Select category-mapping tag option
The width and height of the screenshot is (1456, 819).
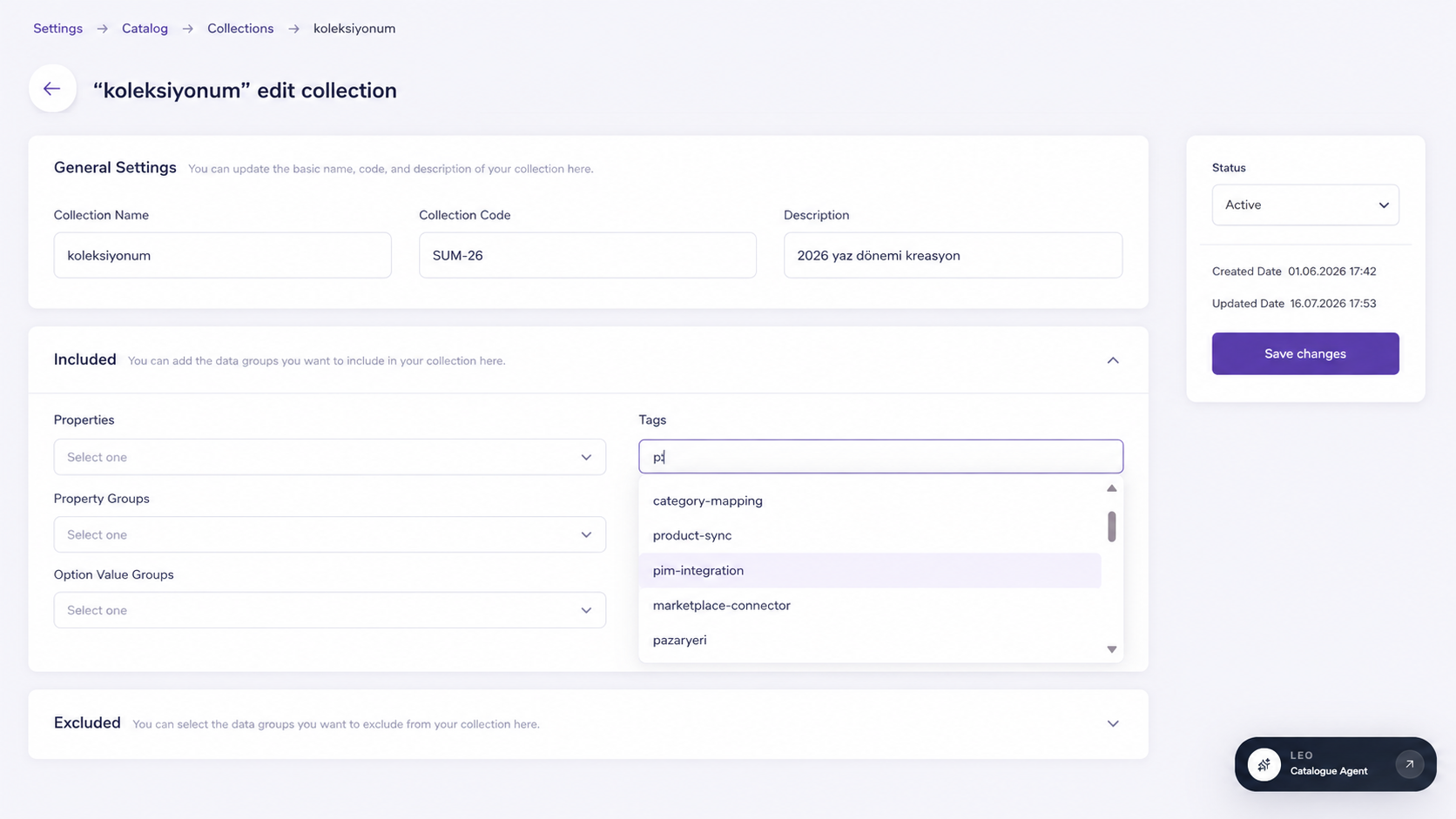tap(870, 500)
